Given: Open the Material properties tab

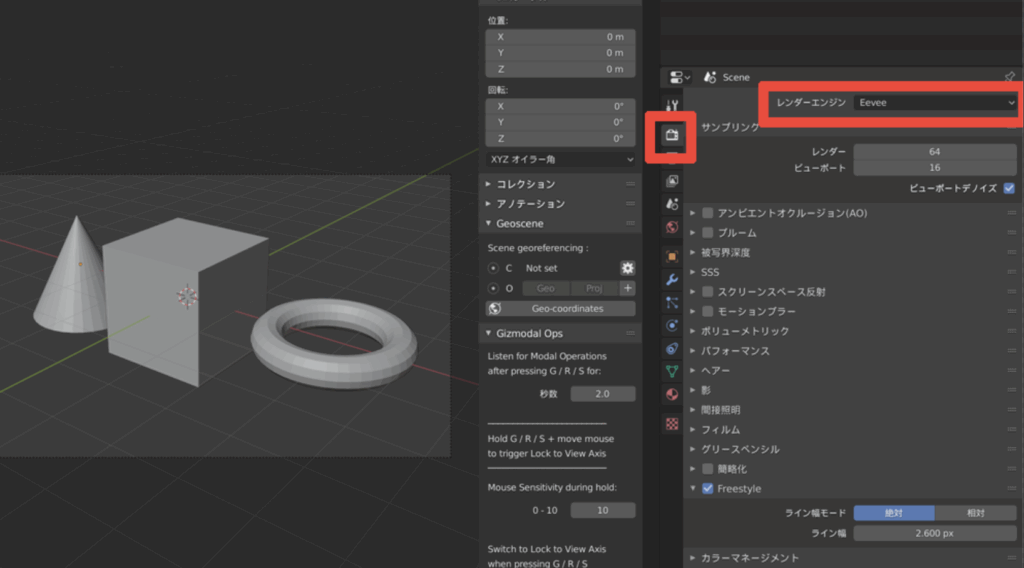Looking at the screenshot, I should 672,394.
